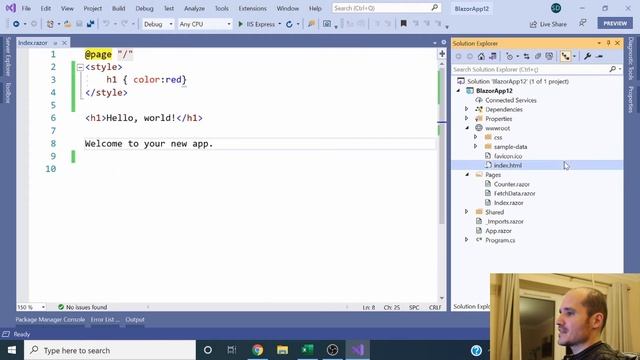
Task: Click Switch Views icon in Solution Explorer
Action: coord(493,56)
